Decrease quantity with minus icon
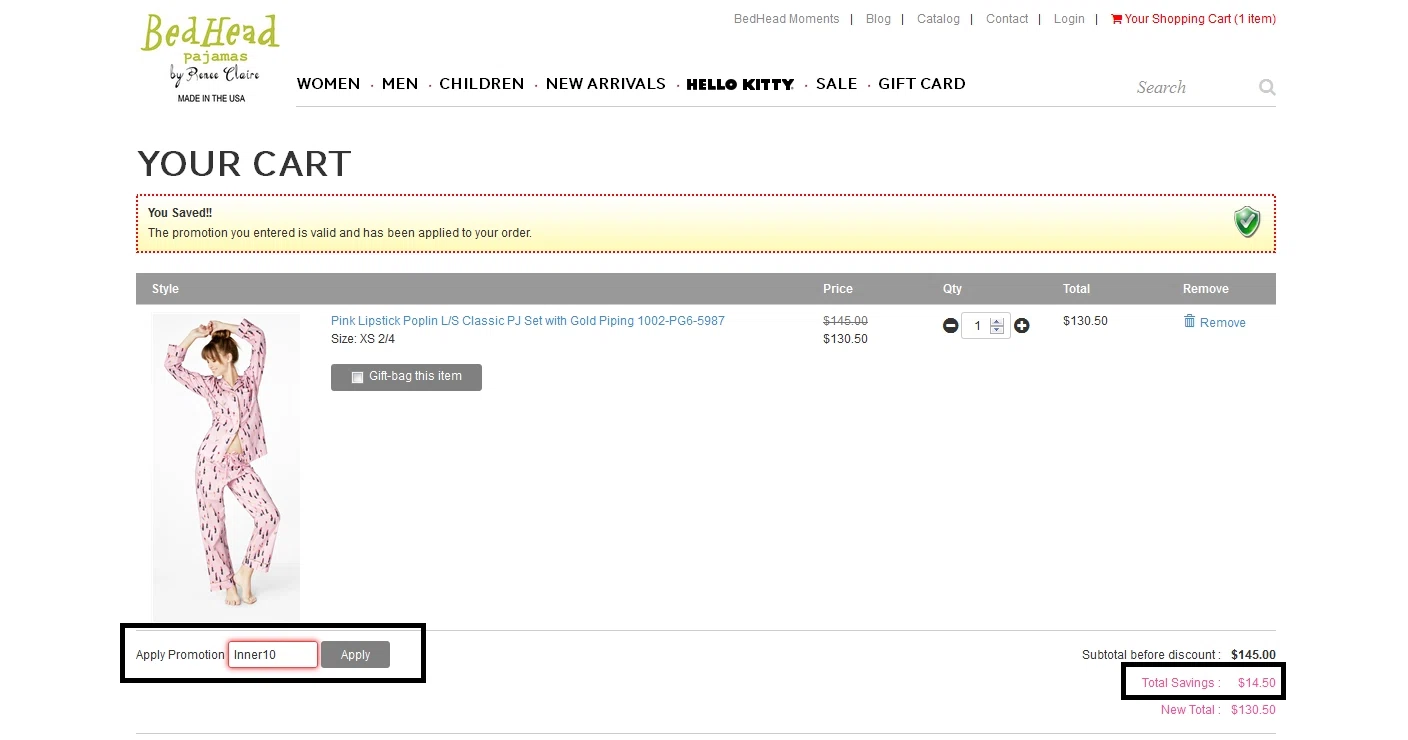This screenshot has height=740, width=1408. [950, 326]
